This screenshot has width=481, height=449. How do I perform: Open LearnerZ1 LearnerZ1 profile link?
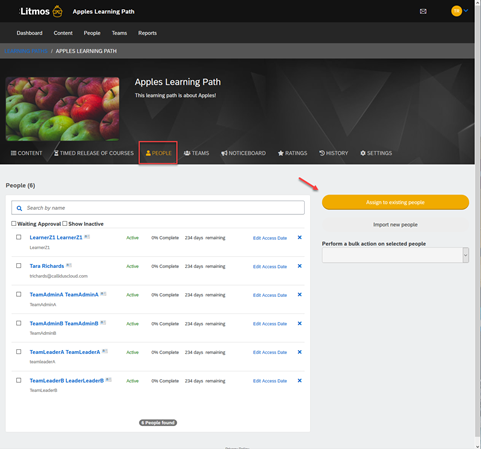[x=56, y=237]
